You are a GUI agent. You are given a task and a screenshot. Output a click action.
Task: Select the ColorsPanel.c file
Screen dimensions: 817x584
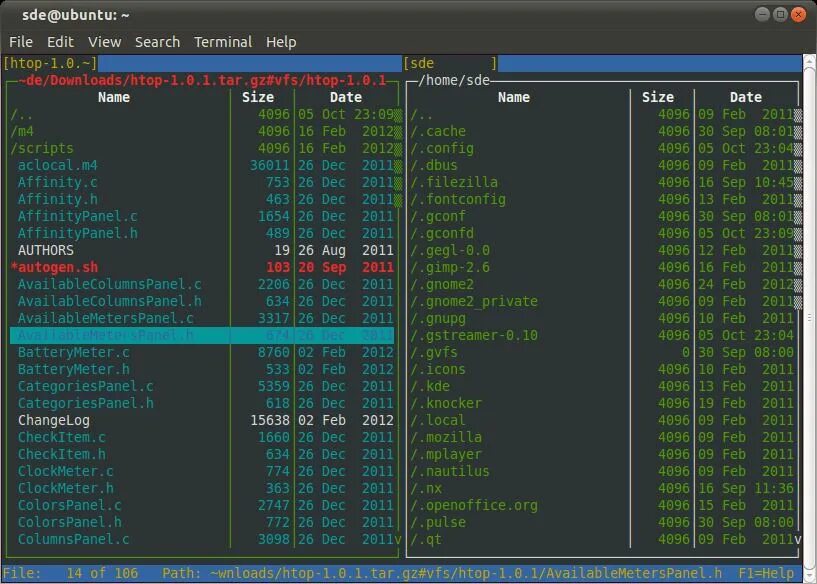(x=202, y=506)
